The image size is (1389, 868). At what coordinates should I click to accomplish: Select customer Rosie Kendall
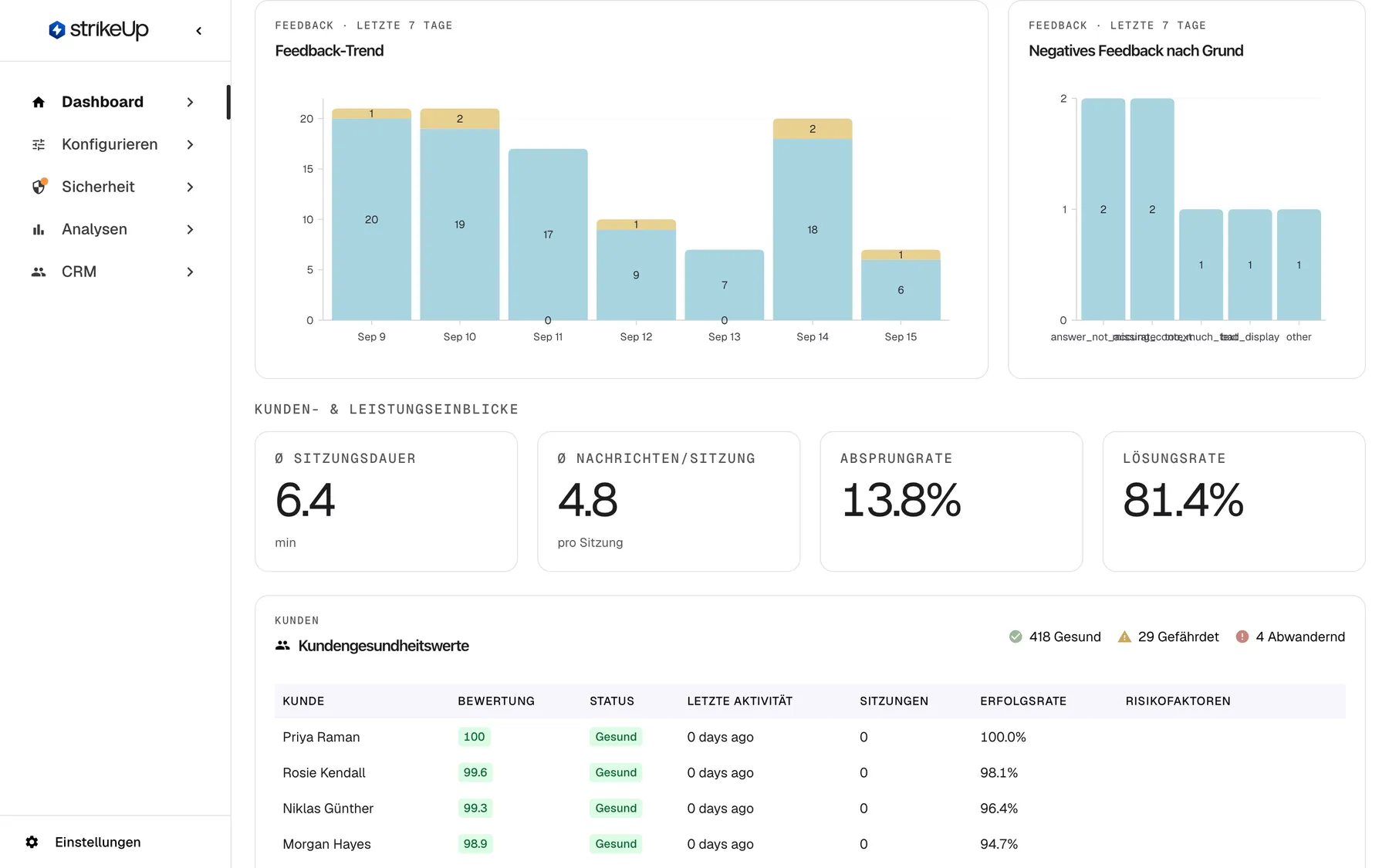(324, 772)
